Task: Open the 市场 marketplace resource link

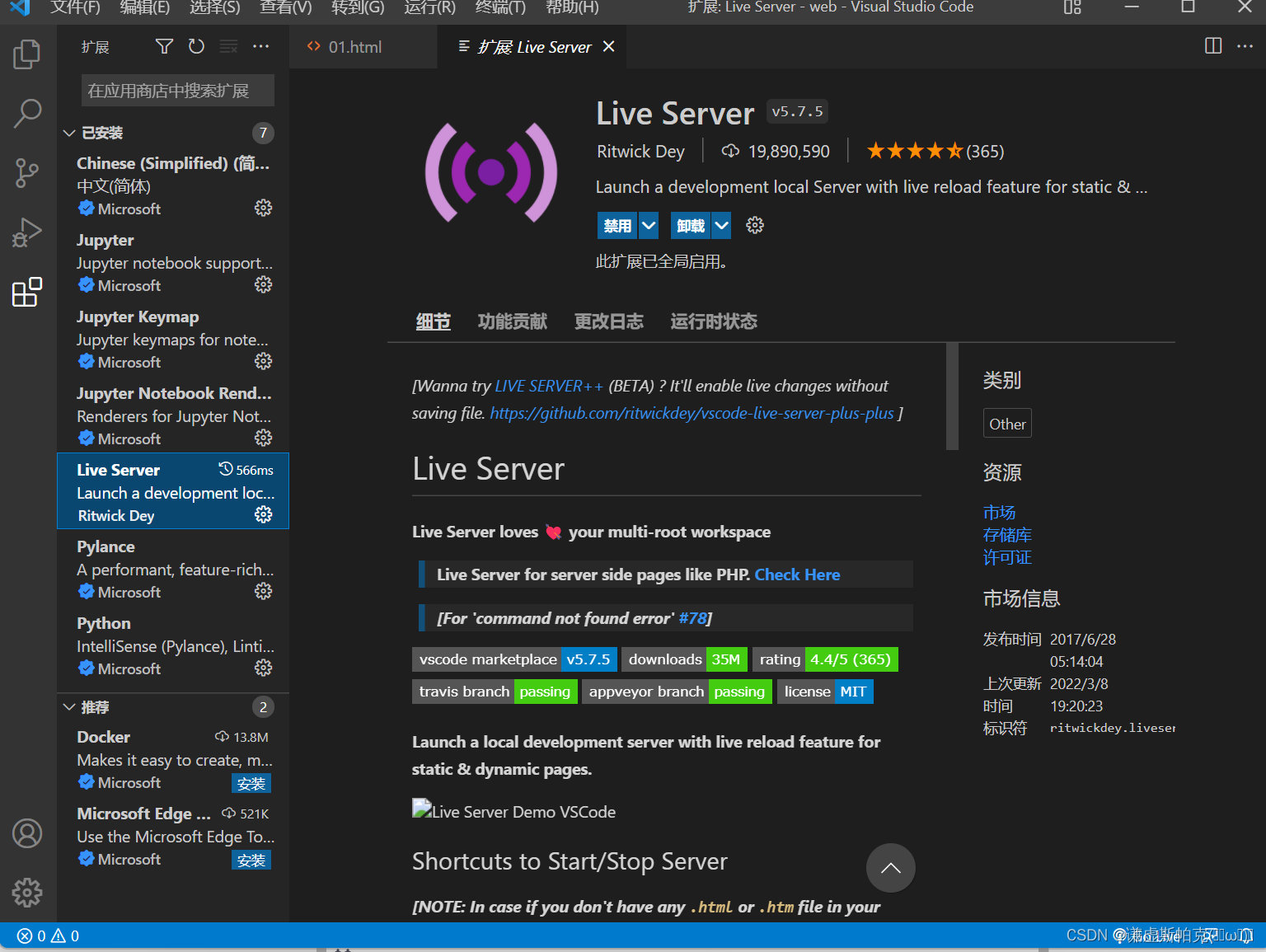Action: (999, 513)
